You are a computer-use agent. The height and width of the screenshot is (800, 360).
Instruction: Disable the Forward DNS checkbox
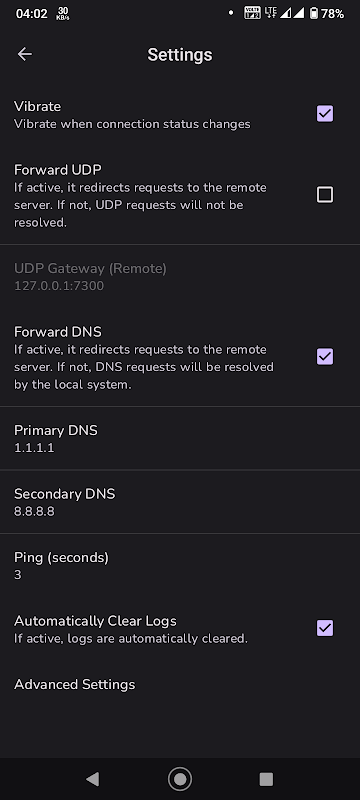325,356
